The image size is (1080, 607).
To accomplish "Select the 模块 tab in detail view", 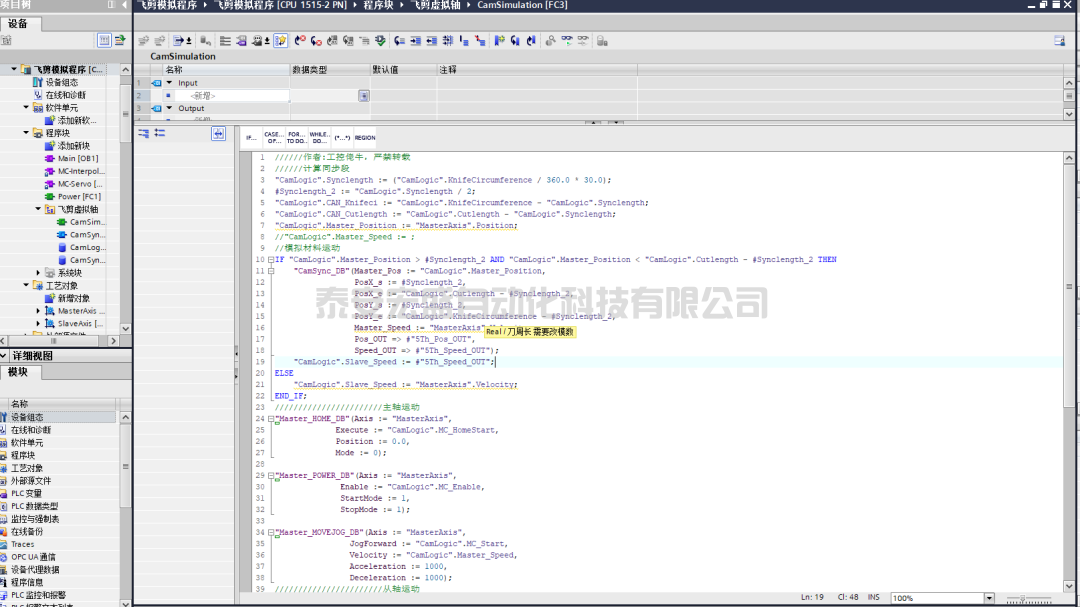I will point(18,371).
